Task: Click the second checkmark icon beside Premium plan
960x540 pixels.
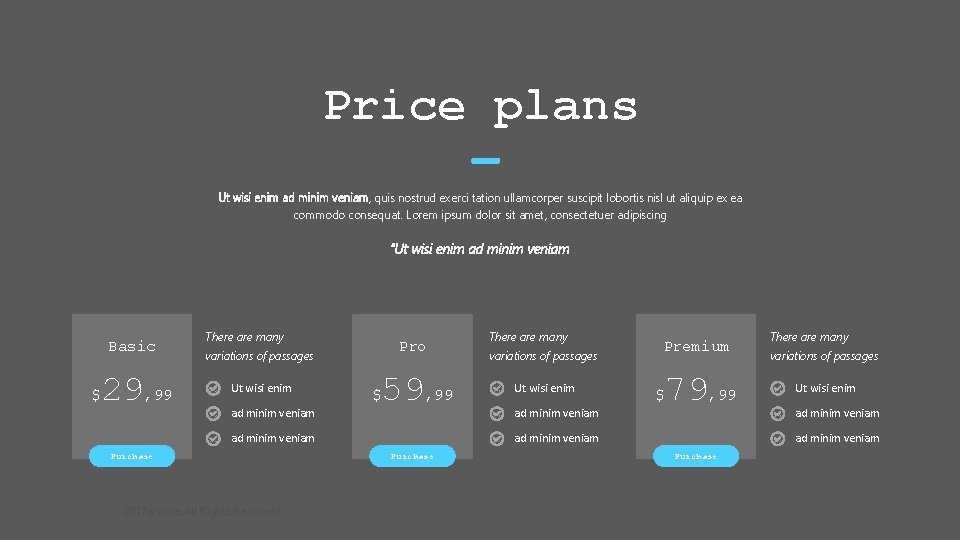Action: pyautogui.click(x=778, y=413)
